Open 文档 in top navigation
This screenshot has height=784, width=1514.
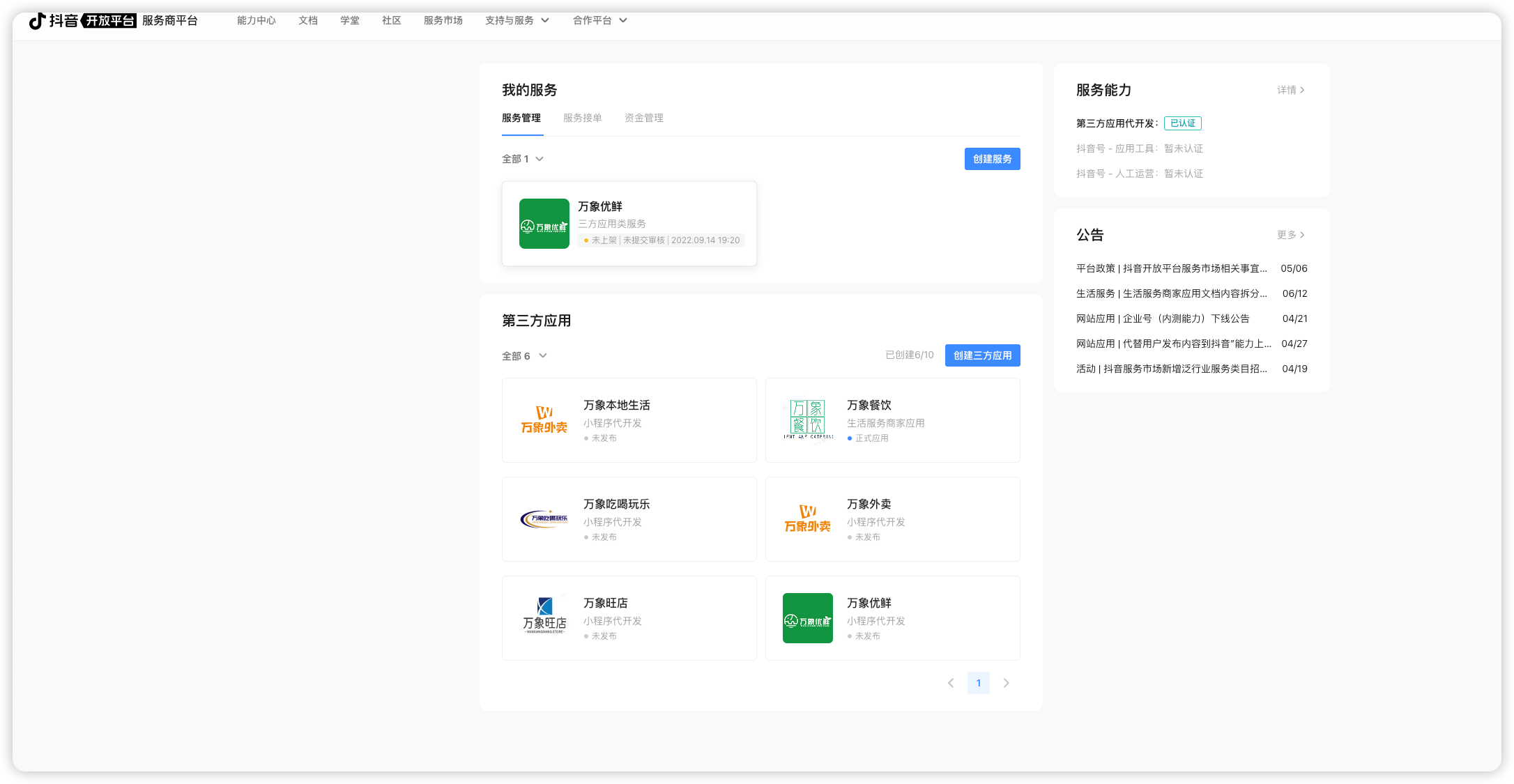[x=308, y=20]
